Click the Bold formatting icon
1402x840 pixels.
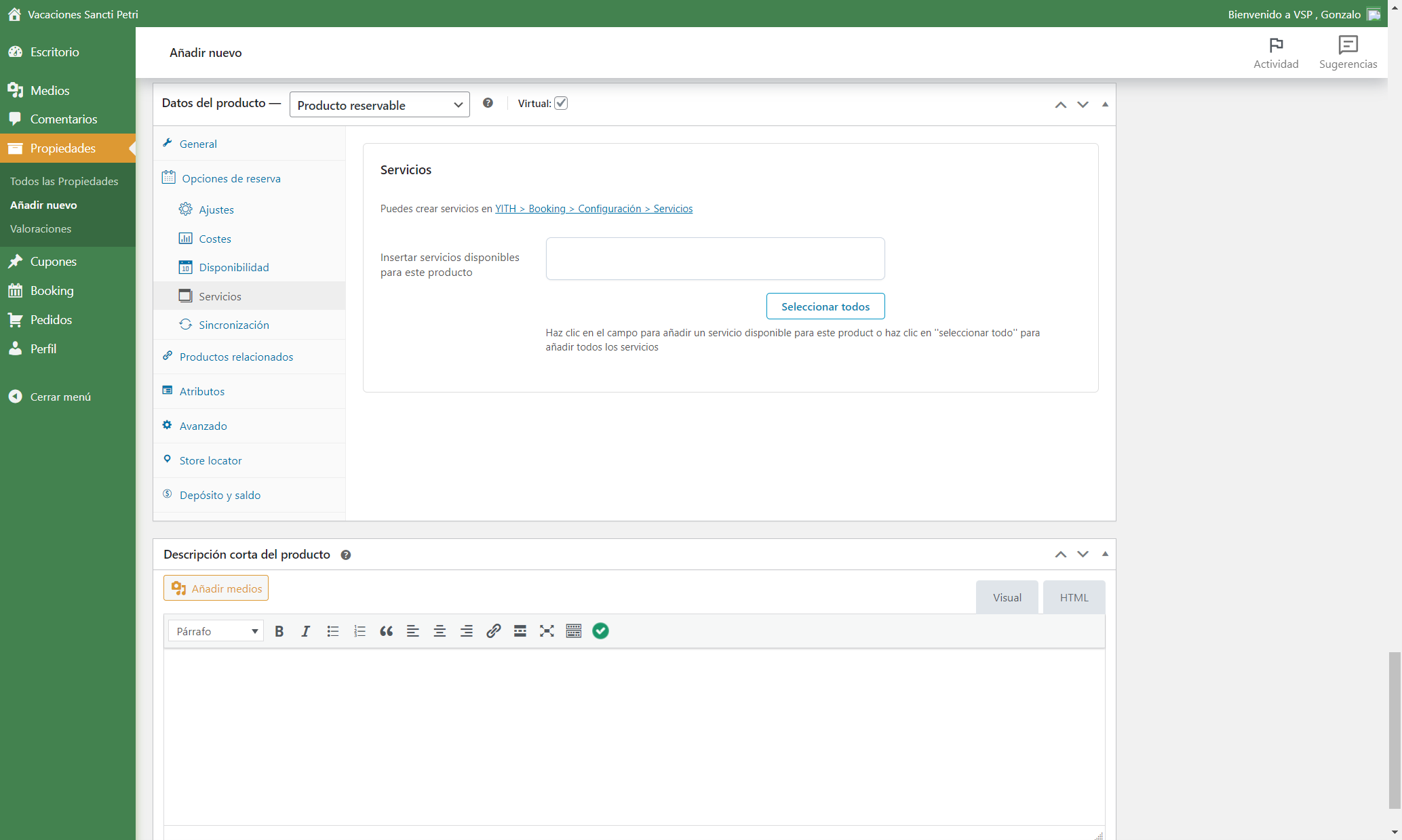[x=279, y=631]
